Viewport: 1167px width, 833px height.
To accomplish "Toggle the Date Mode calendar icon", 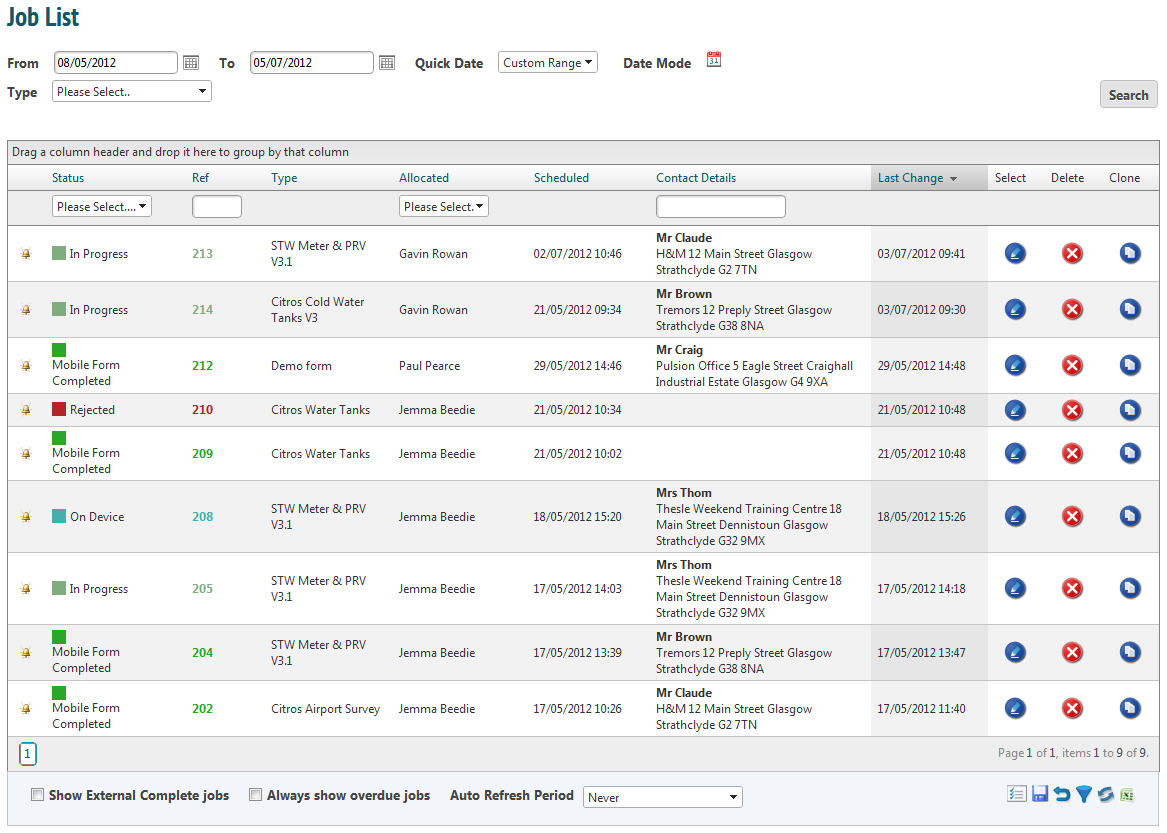I will tap(714, 60).
